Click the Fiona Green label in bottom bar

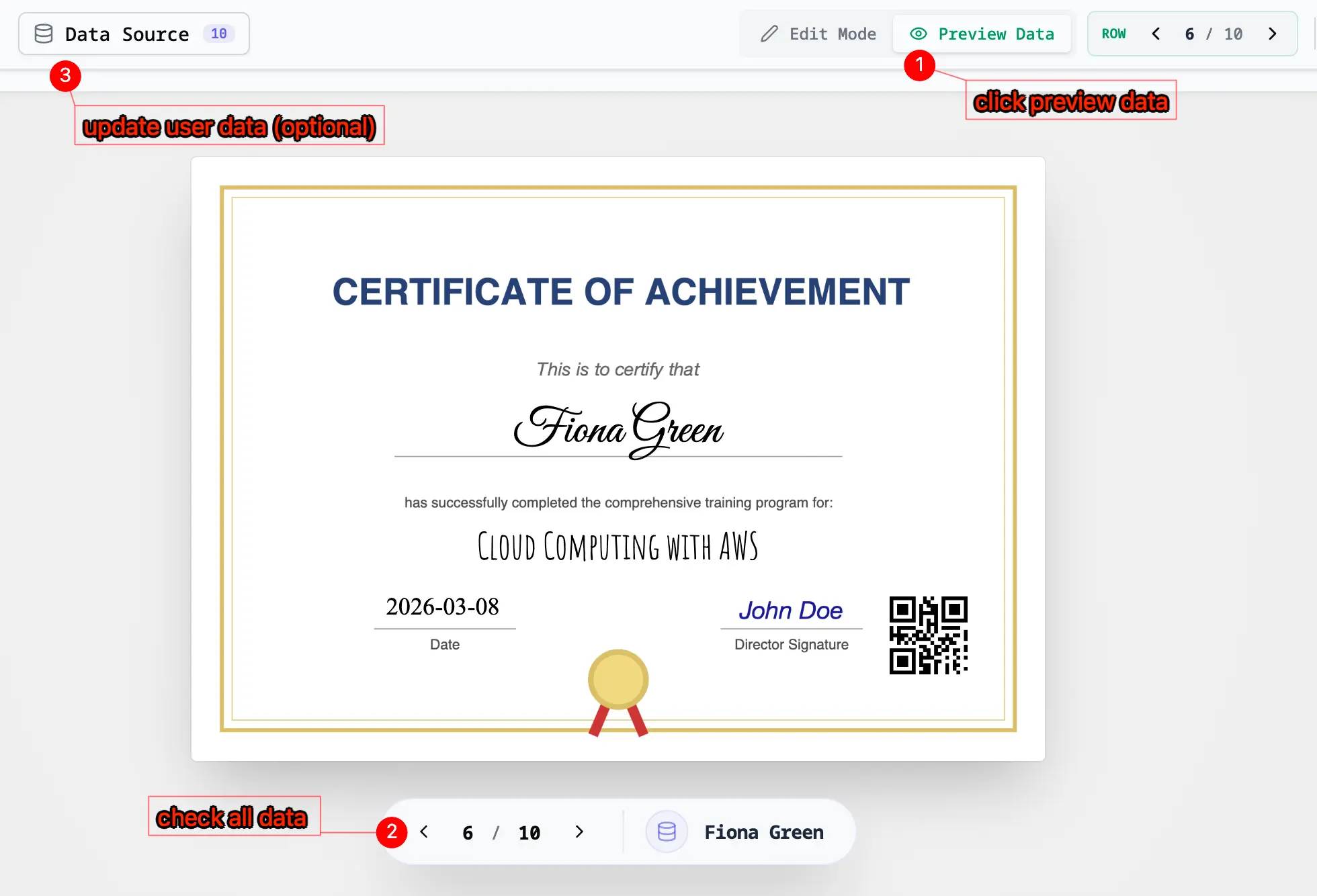pyautogui.click(x=763, y=832)
